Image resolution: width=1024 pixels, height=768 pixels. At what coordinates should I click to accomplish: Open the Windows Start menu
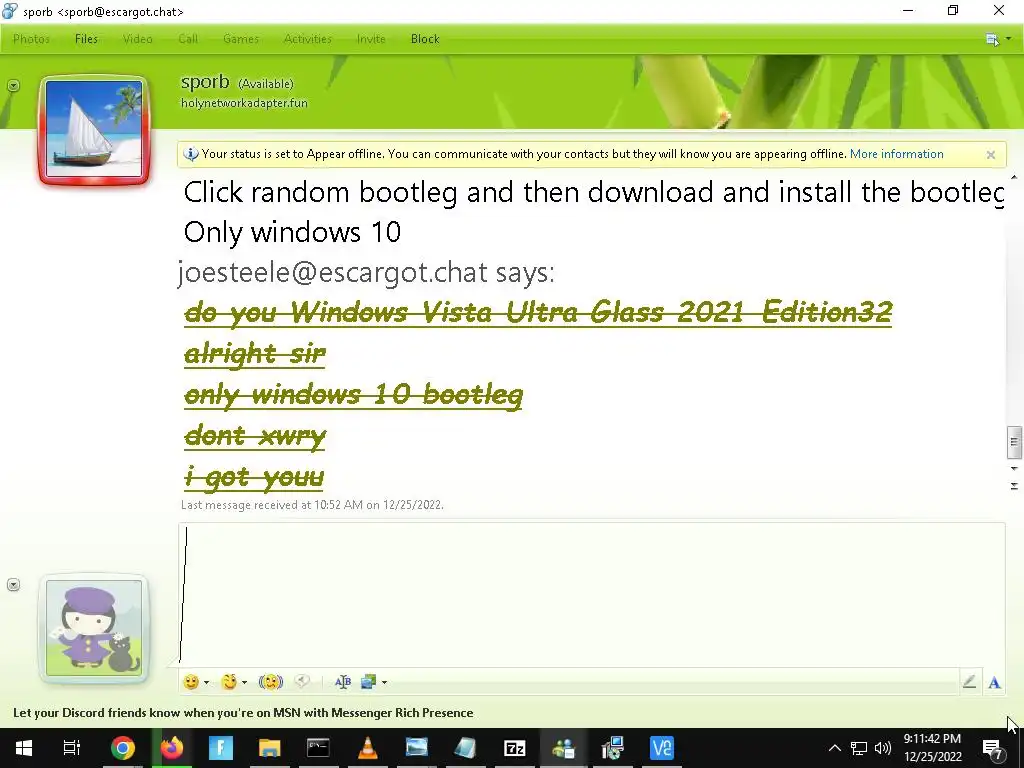tap(24, 748)
